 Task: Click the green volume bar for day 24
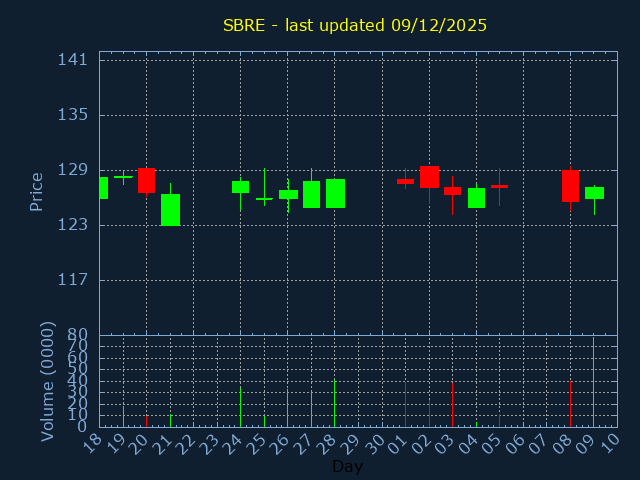pyautogui.click(x=240, y=407)
